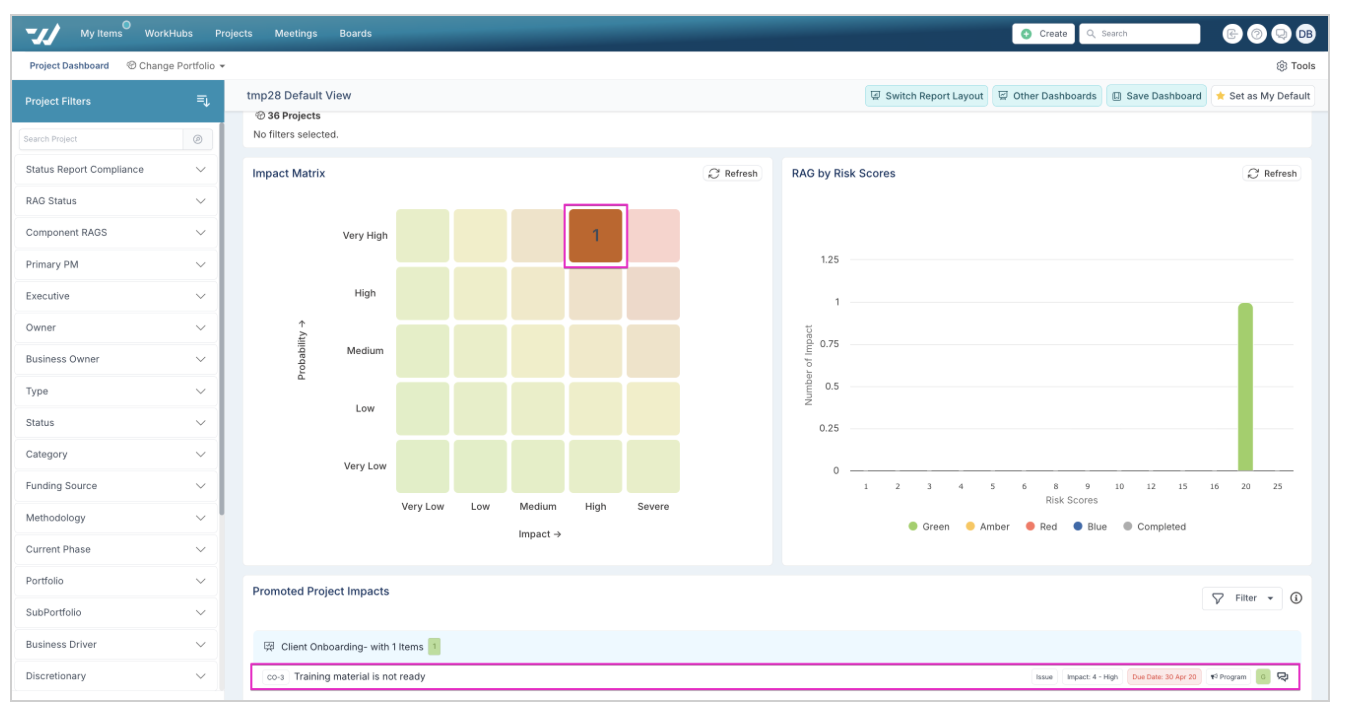Toggle Green series in chart legend
Screen dimensions: 1350x712
click(929, 527)
